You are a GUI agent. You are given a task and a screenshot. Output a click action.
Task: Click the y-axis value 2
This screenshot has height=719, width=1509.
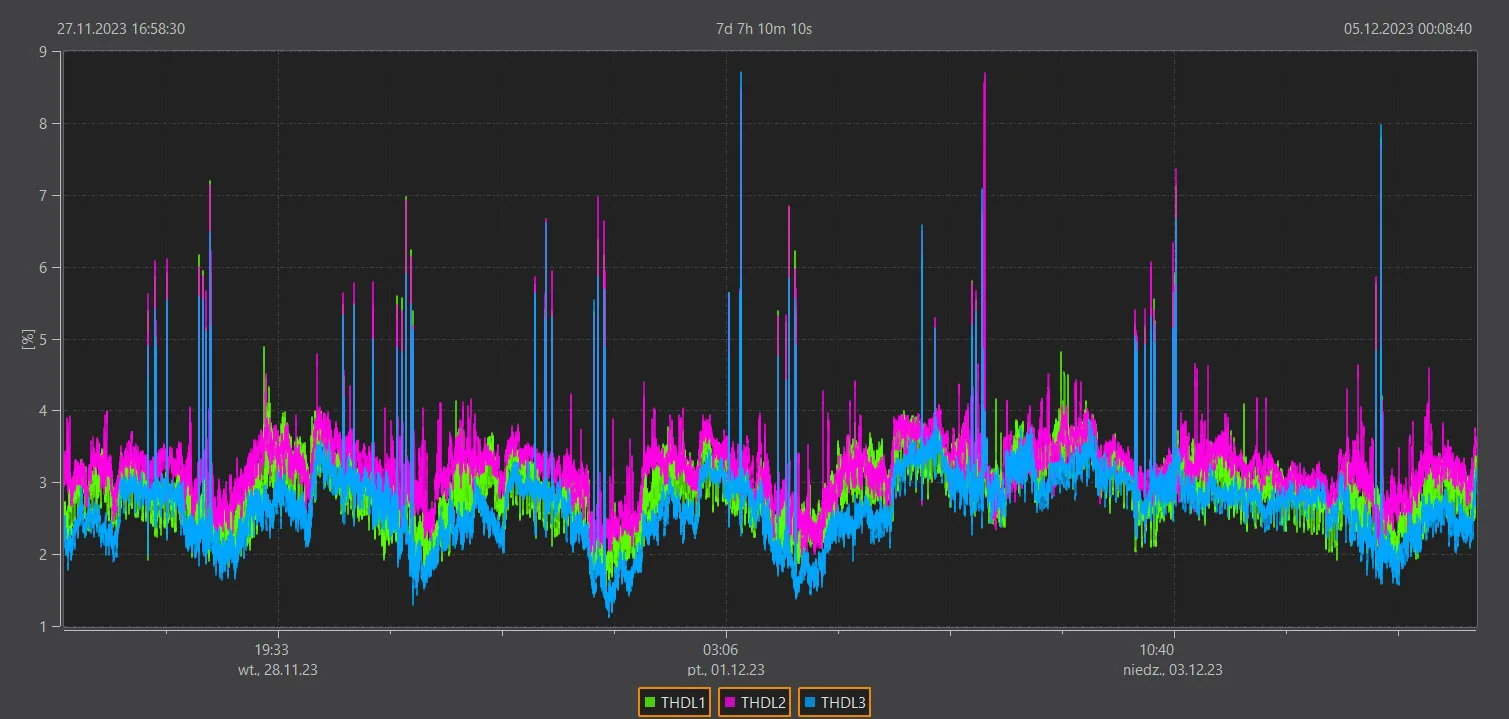[44, 555]
